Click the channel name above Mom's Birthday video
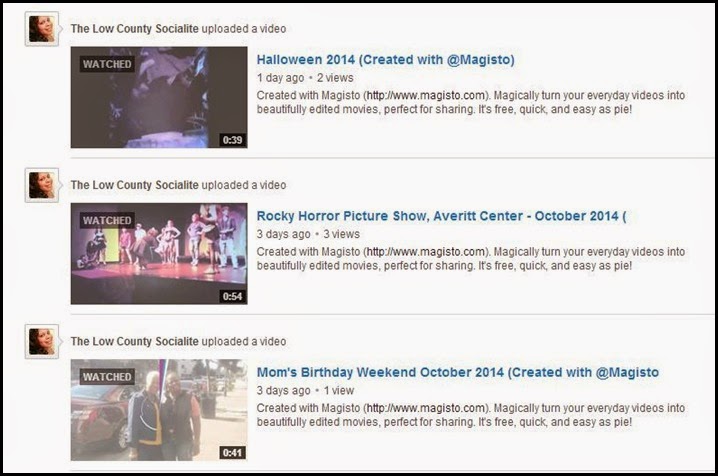The height and width of the screenshot is (476, 718). [x=135, y=341]
